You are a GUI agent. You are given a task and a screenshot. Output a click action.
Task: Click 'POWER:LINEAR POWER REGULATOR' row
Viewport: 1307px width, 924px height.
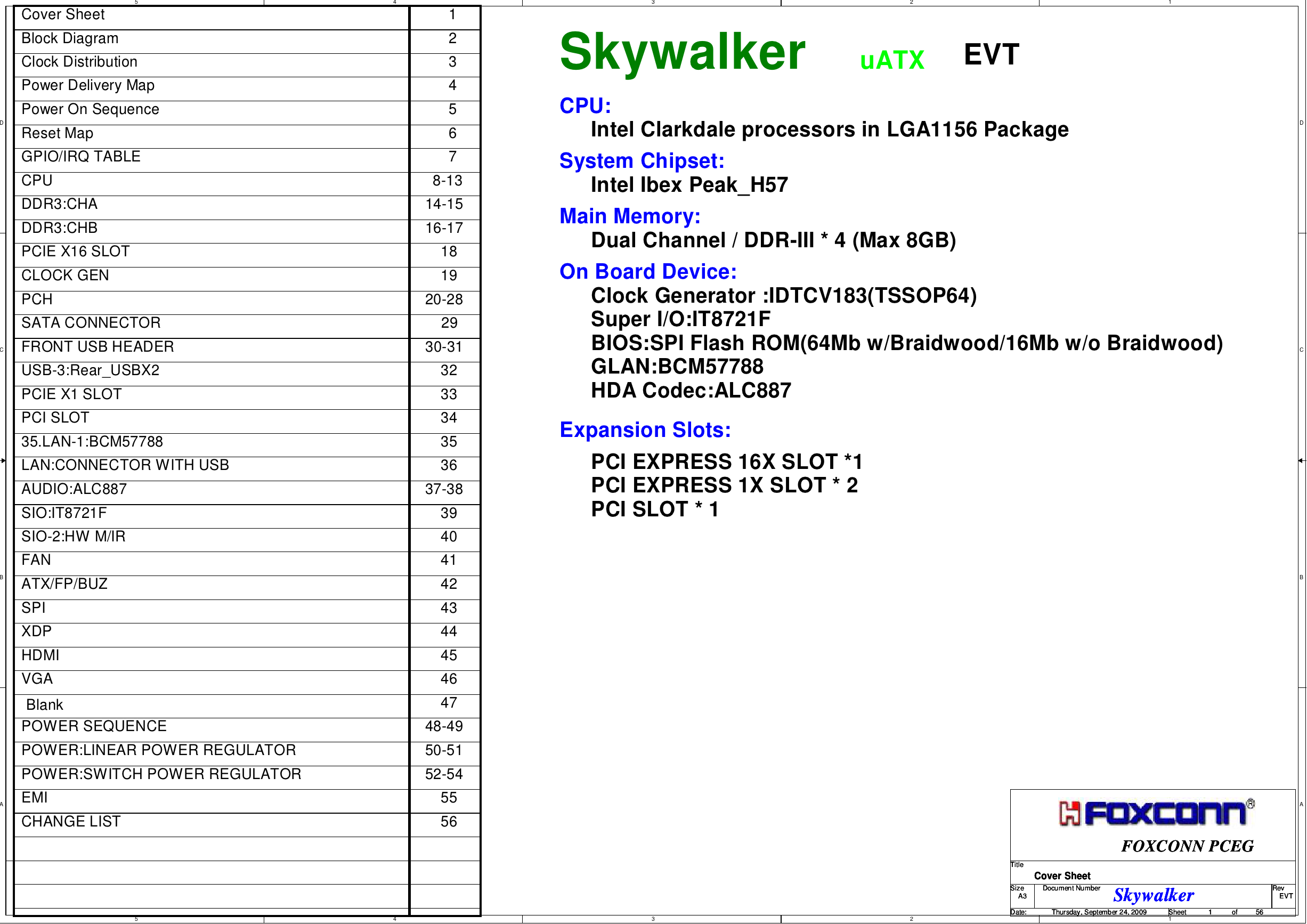247,754
